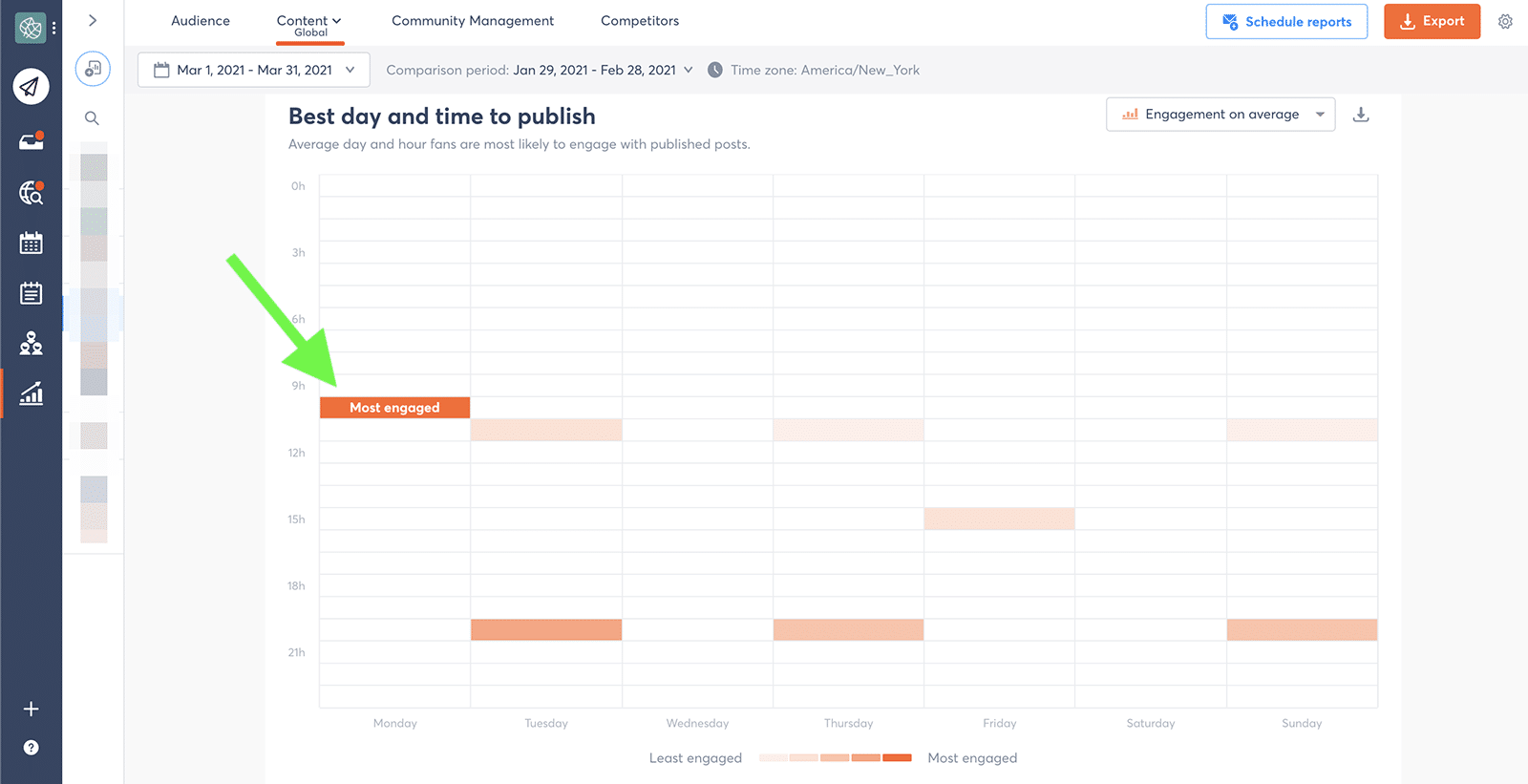Click the orange Export button

point(1432,21)
